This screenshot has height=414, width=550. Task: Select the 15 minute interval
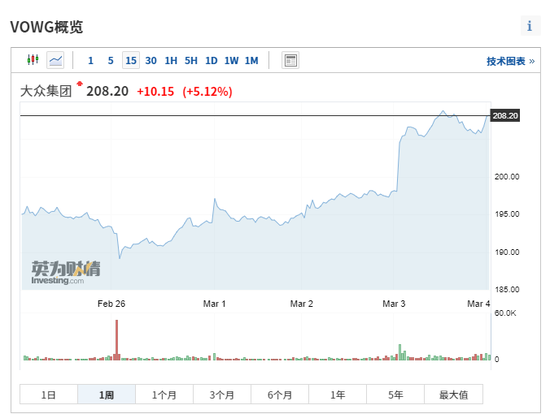click(131, 60)
